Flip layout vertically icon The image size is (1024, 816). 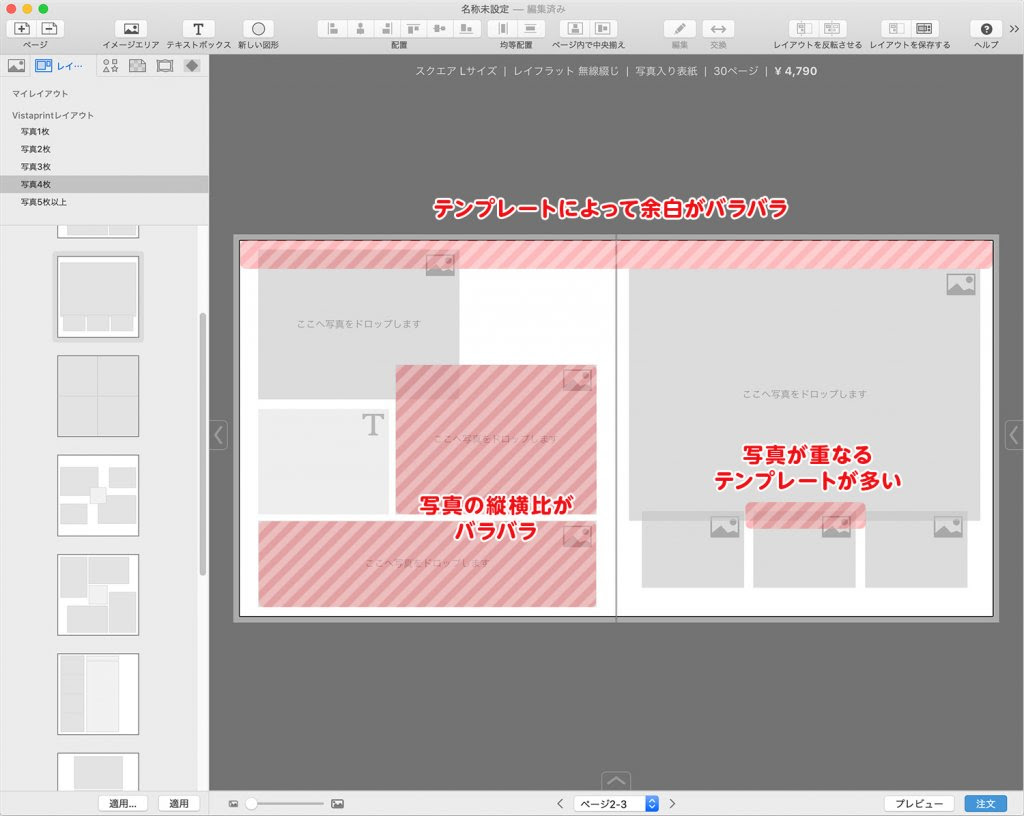pyautogui.click(x=832, y=29)
